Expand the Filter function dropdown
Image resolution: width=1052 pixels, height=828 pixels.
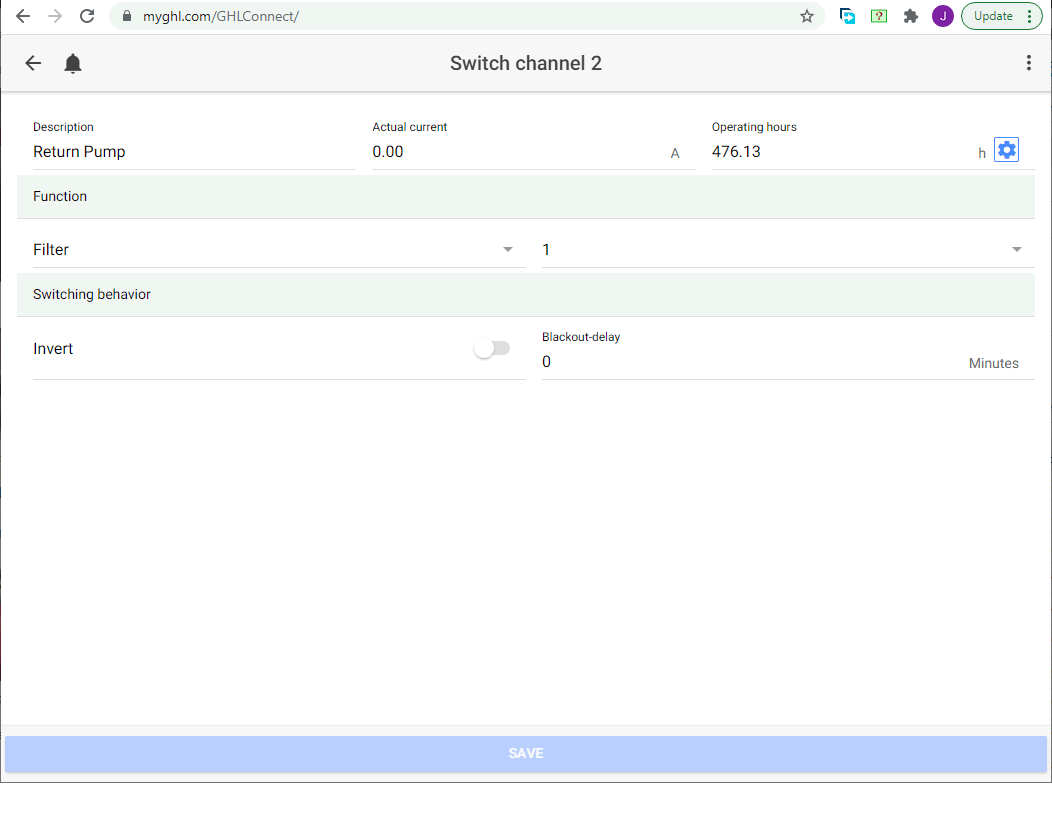278,250
